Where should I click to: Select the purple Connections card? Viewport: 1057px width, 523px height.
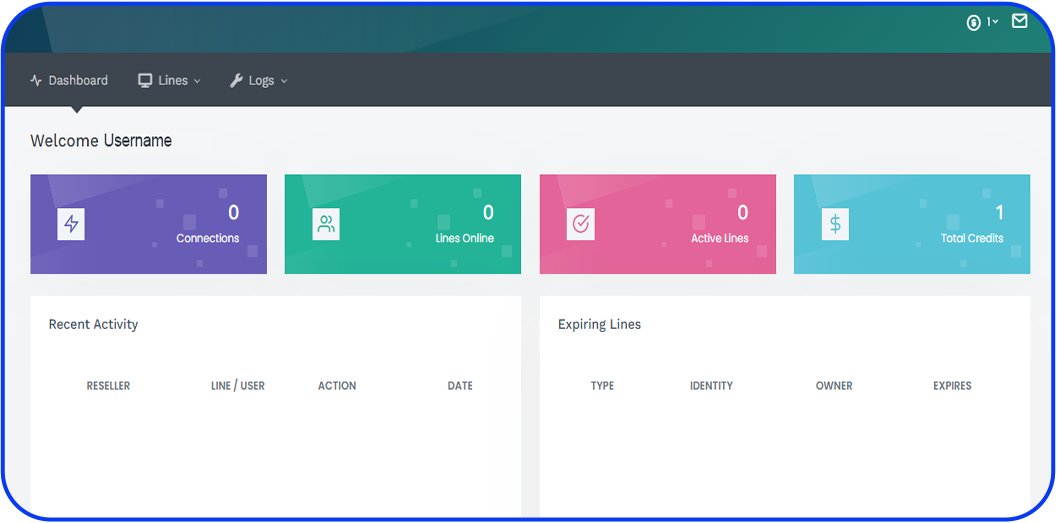[148, 224]
